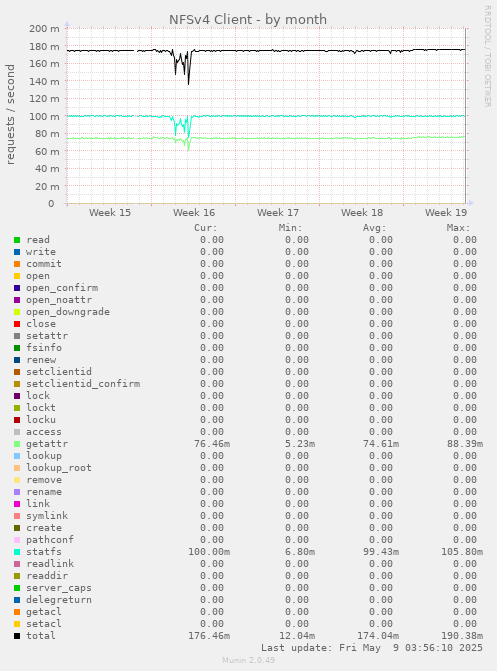Select the cyan statfs legend swatch
The width and height of the screenshot is (497, 671).
(17, 552)
